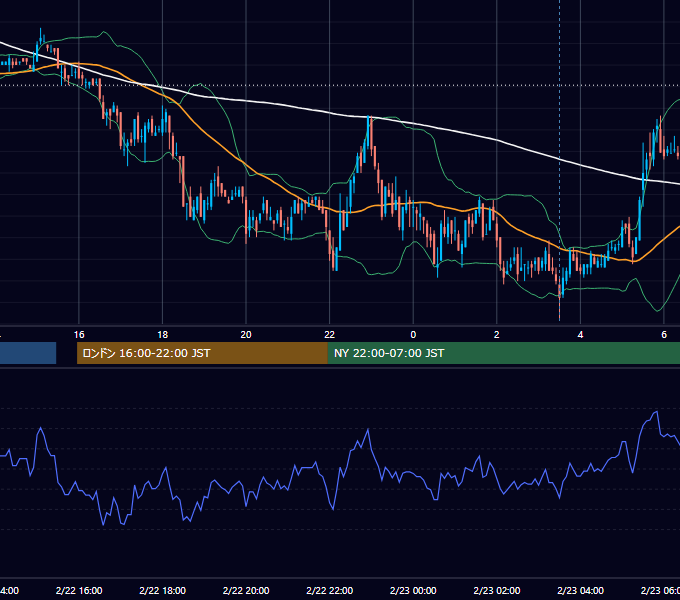Click the 2/23 00:00 date label

tap(413, 590)
